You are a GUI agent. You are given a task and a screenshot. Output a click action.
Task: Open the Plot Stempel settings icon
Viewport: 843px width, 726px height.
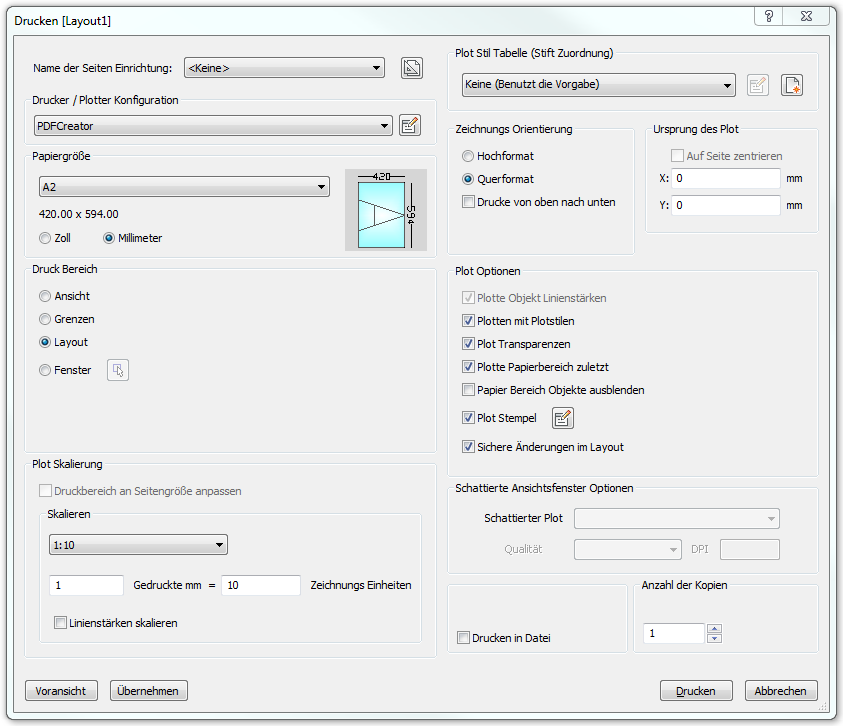click(563, 418)
